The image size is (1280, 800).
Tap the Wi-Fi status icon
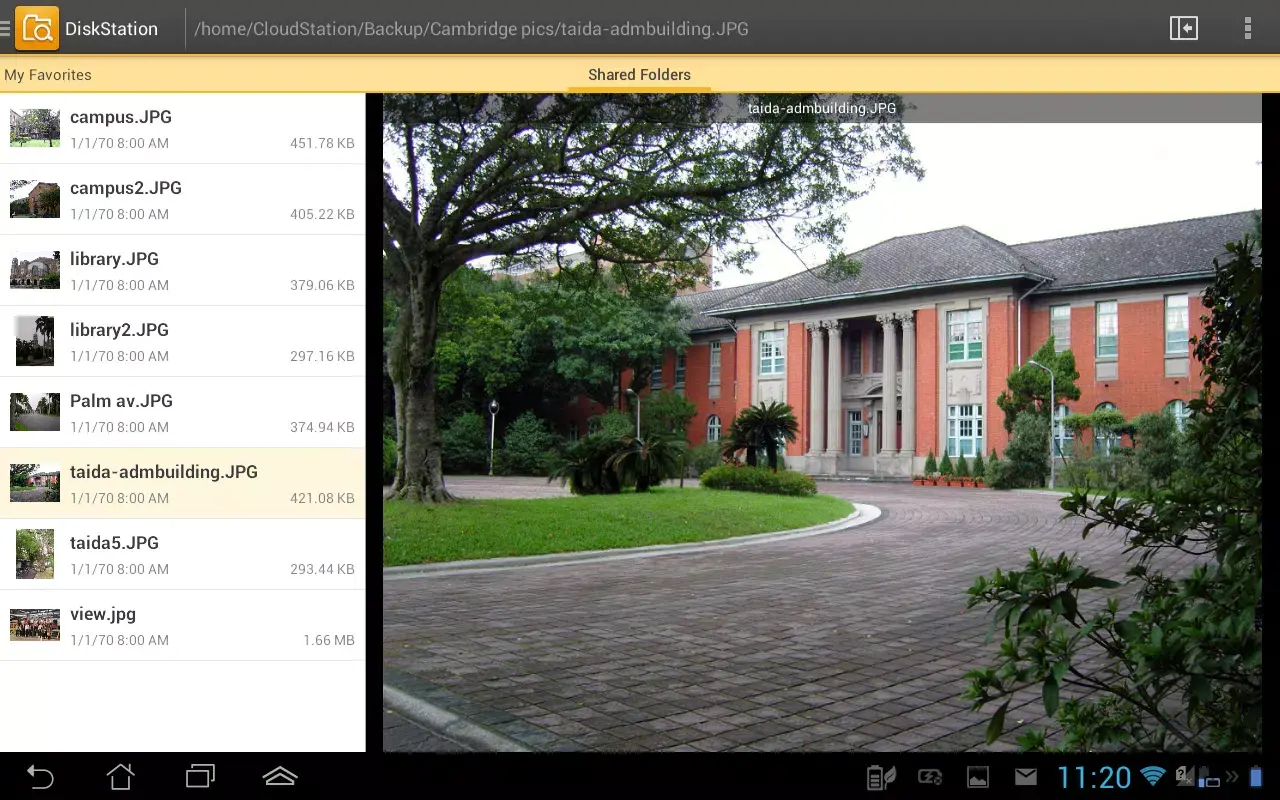point(1151,775)
